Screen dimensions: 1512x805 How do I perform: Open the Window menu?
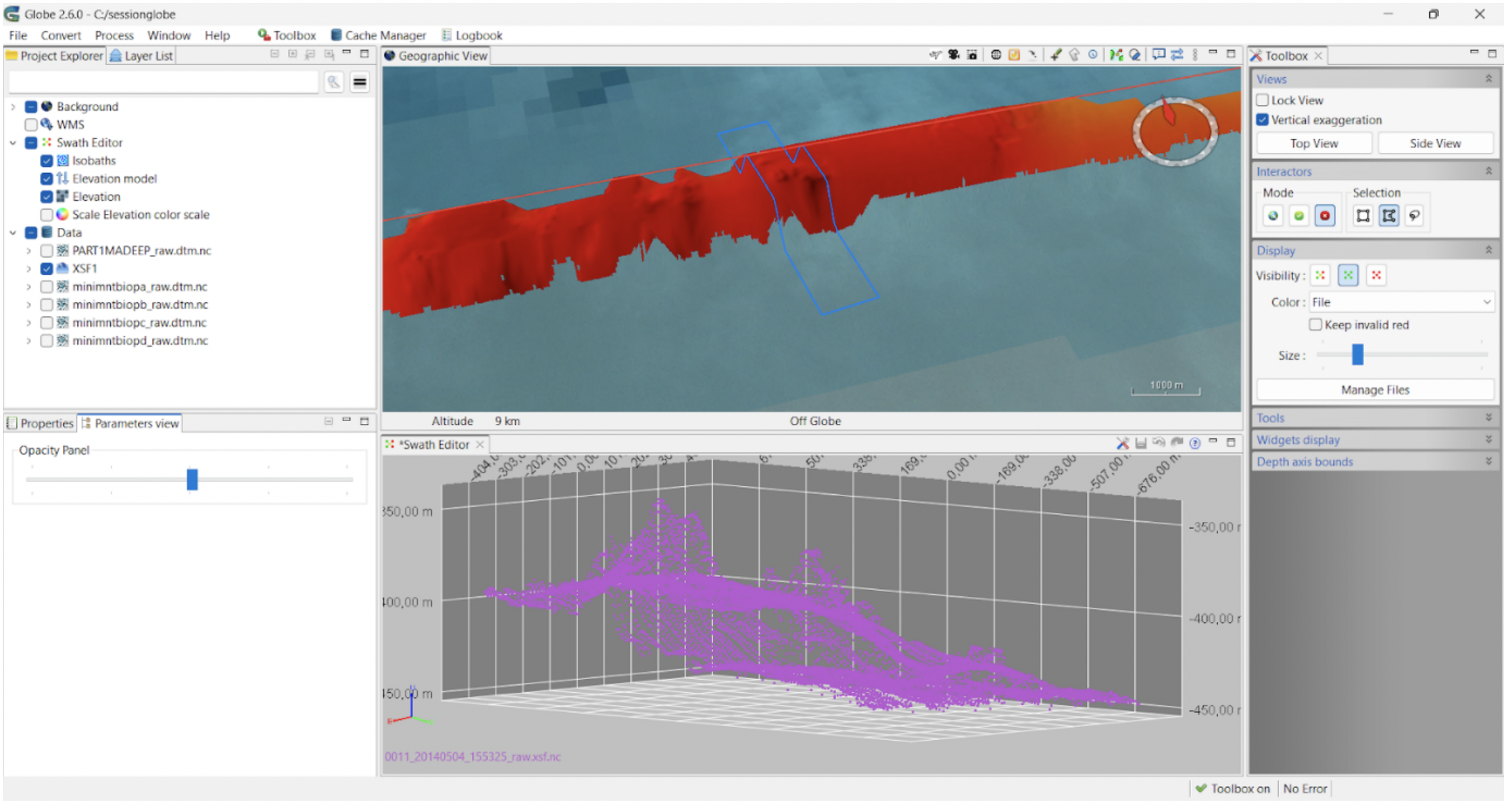(169, 35)
